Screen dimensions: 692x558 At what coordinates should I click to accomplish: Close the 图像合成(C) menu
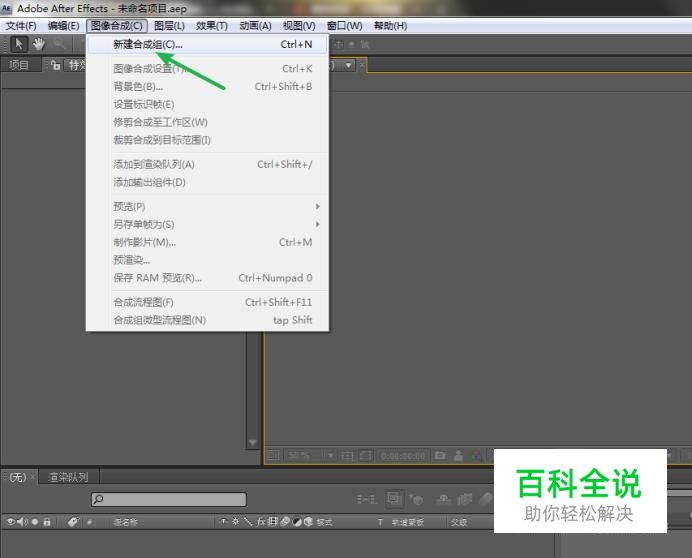click(x=117, y=26)
